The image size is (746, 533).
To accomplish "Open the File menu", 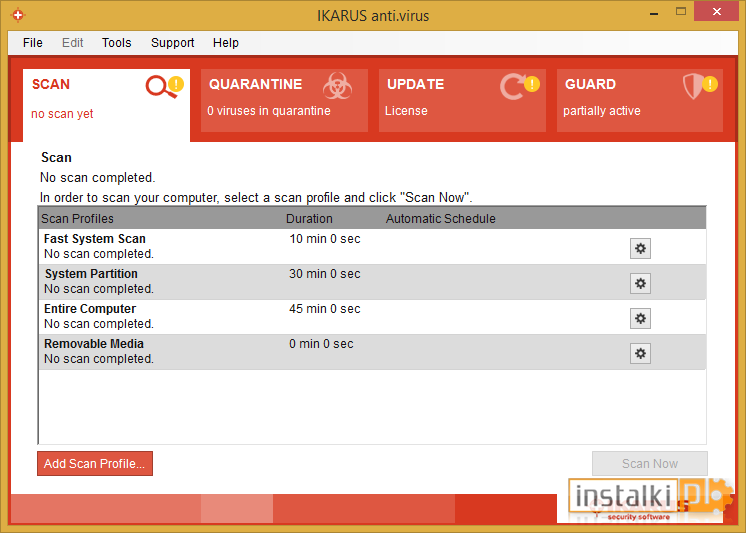I will 33,43.
